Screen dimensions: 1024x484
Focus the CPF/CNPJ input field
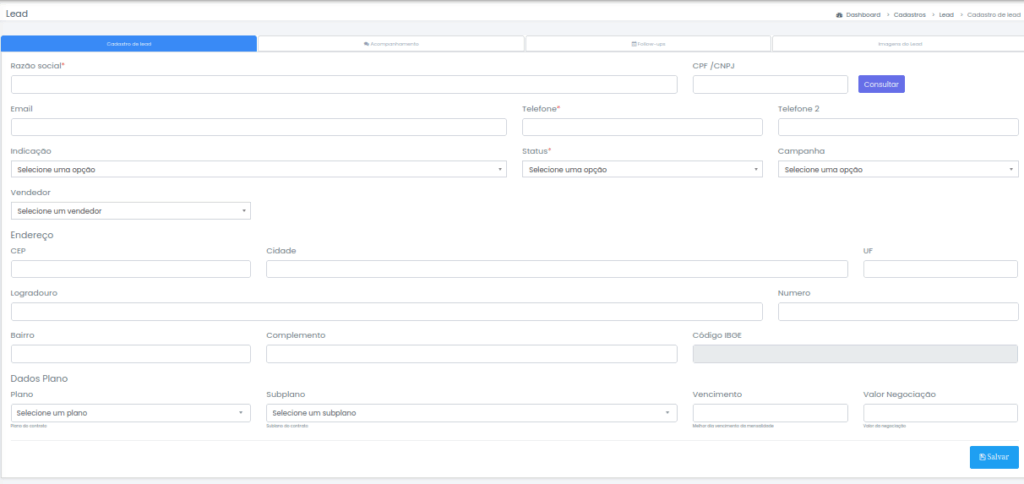tap(770, 84)
